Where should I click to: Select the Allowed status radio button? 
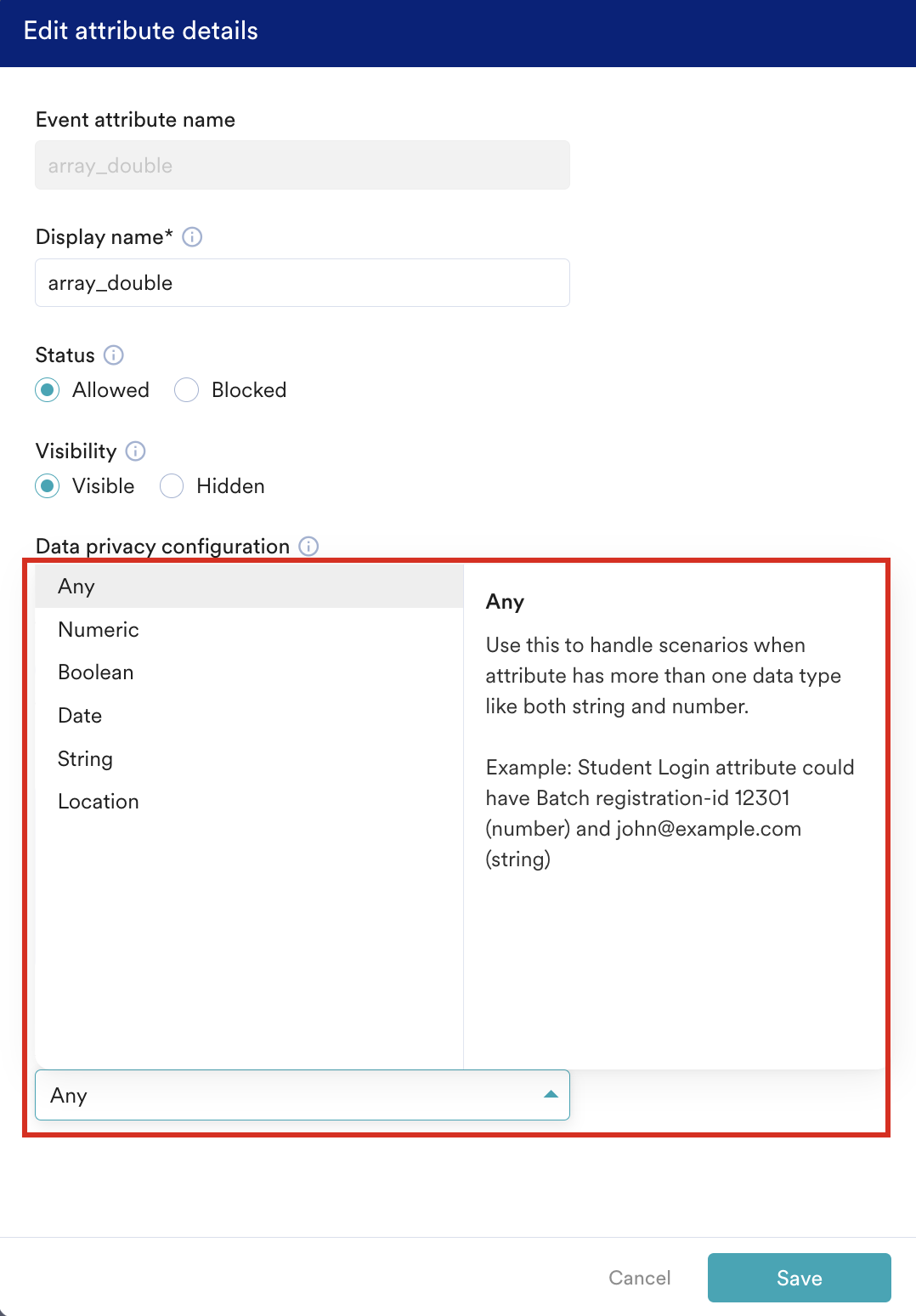coord(48,390)
